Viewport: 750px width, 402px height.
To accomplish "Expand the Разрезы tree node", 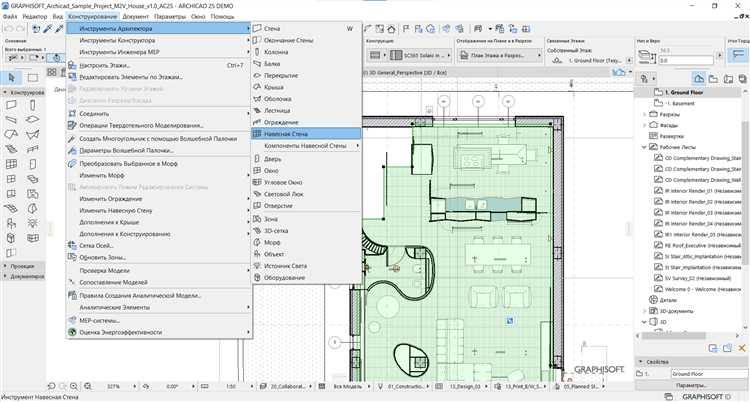I will pos(644,114).
